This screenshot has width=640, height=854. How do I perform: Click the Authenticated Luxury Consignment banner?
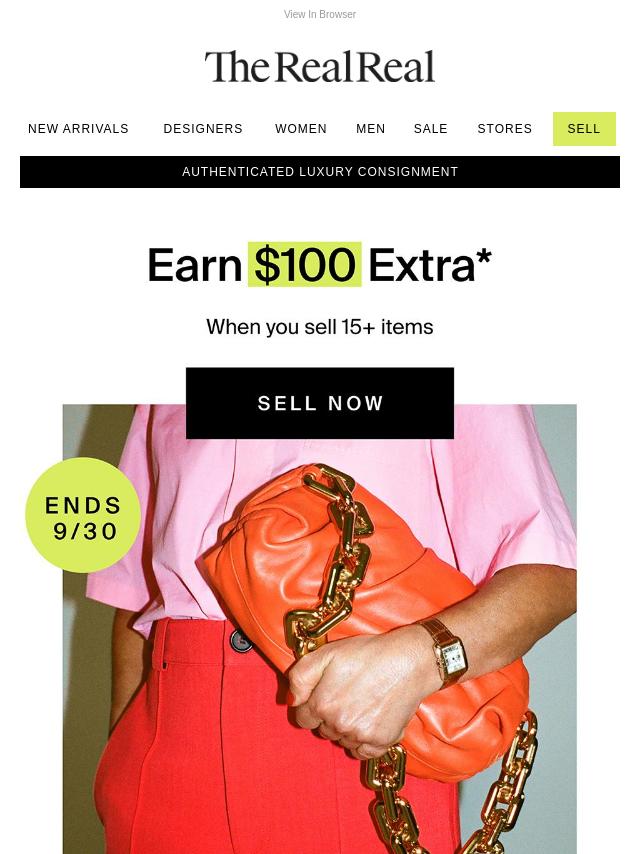click(x=320, y=172)
